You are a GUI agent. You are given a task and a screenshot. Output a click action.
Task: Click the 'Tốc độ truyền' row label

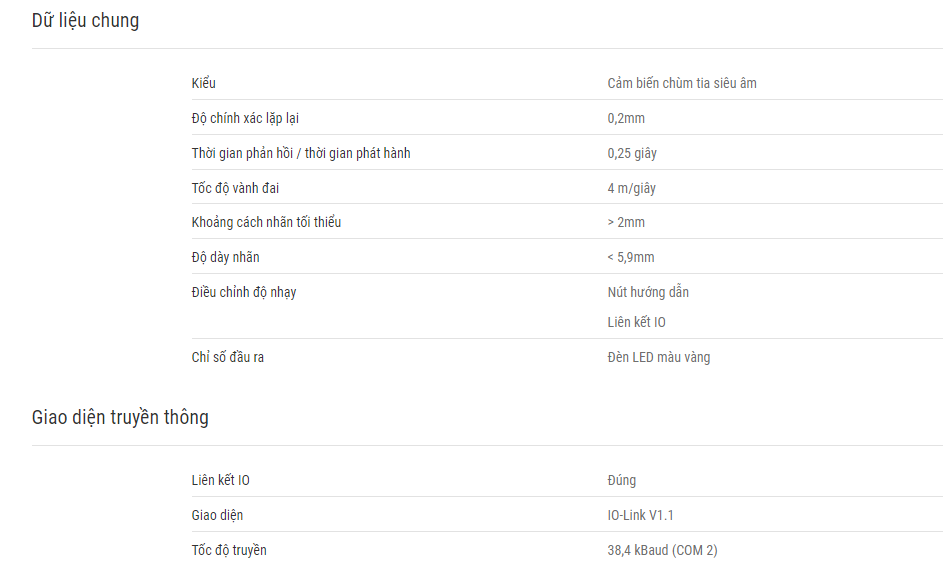[x=229, y=551]
